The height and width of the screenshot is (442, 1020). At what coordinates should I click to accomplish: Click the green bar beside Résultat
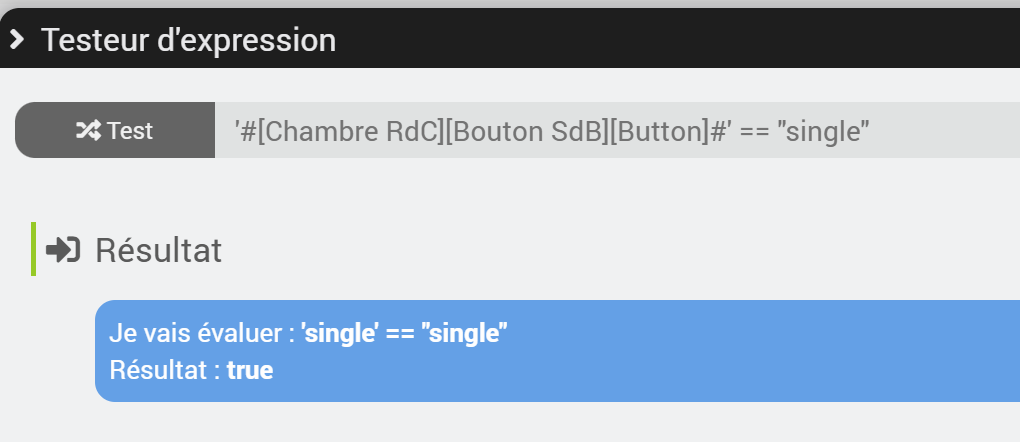pyautogui.click(x=33, y=249)
